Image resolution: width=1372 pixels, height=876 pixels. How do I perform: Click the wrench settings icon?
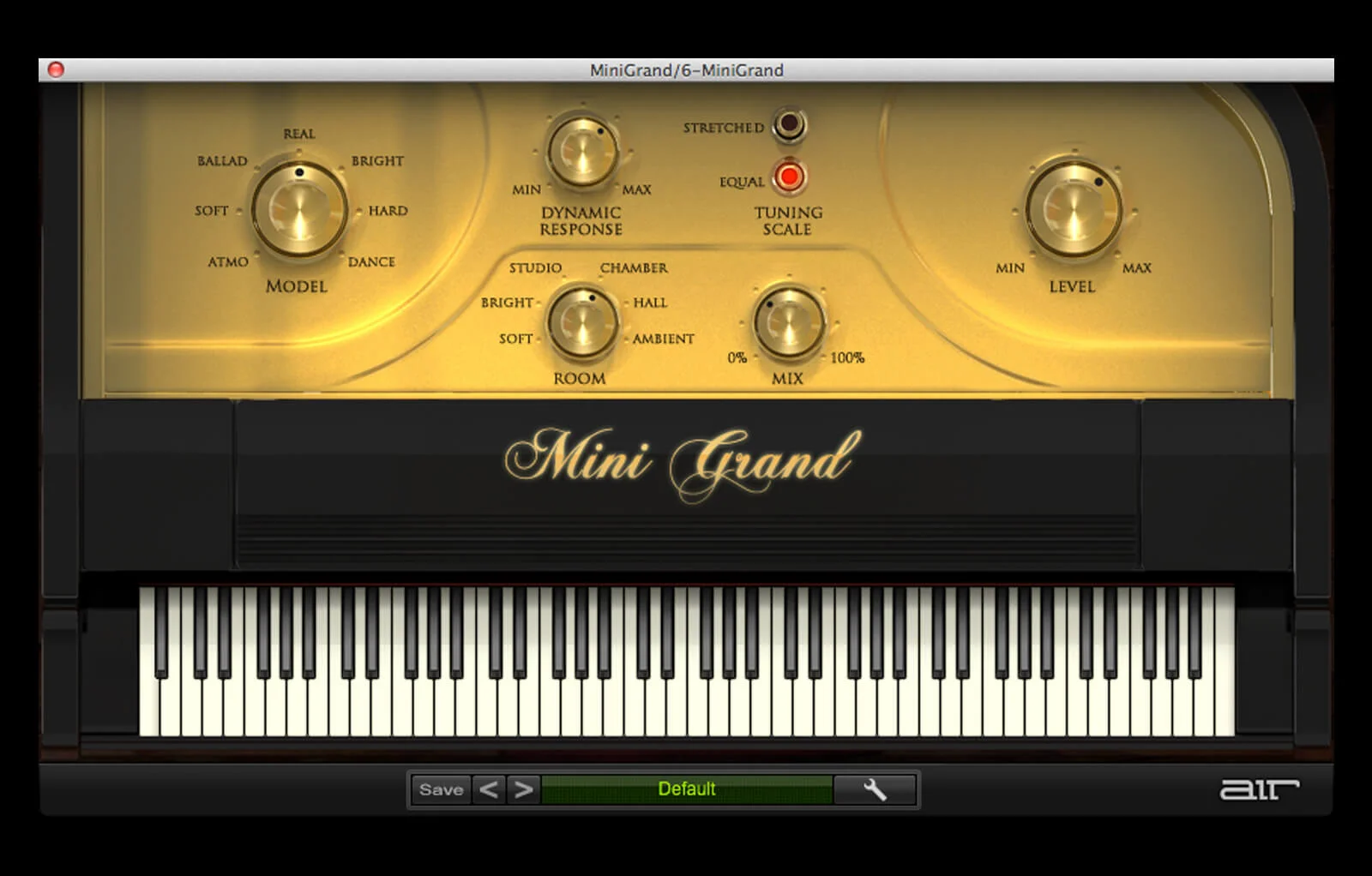coord(875,789)
